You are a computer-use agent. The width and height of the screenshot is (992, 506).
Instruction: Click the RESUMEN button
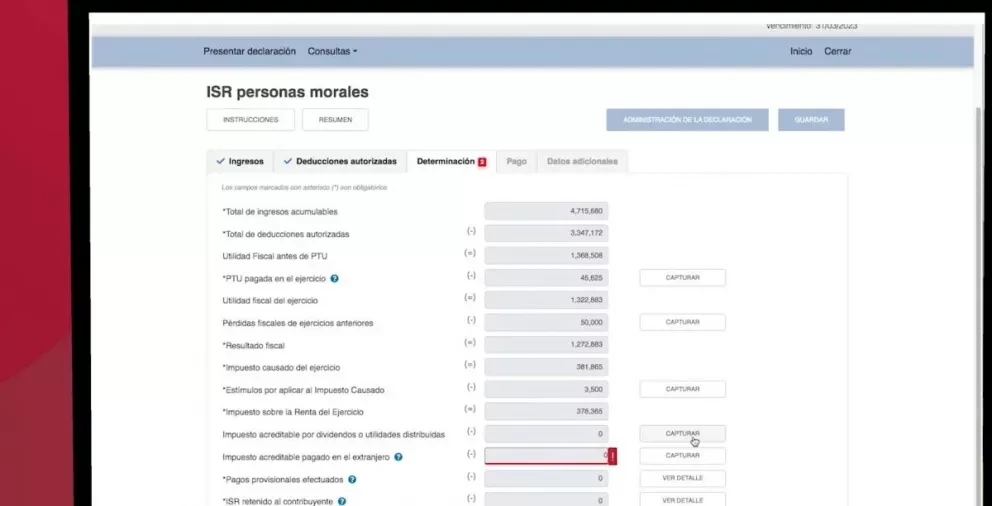coord(335,120)
